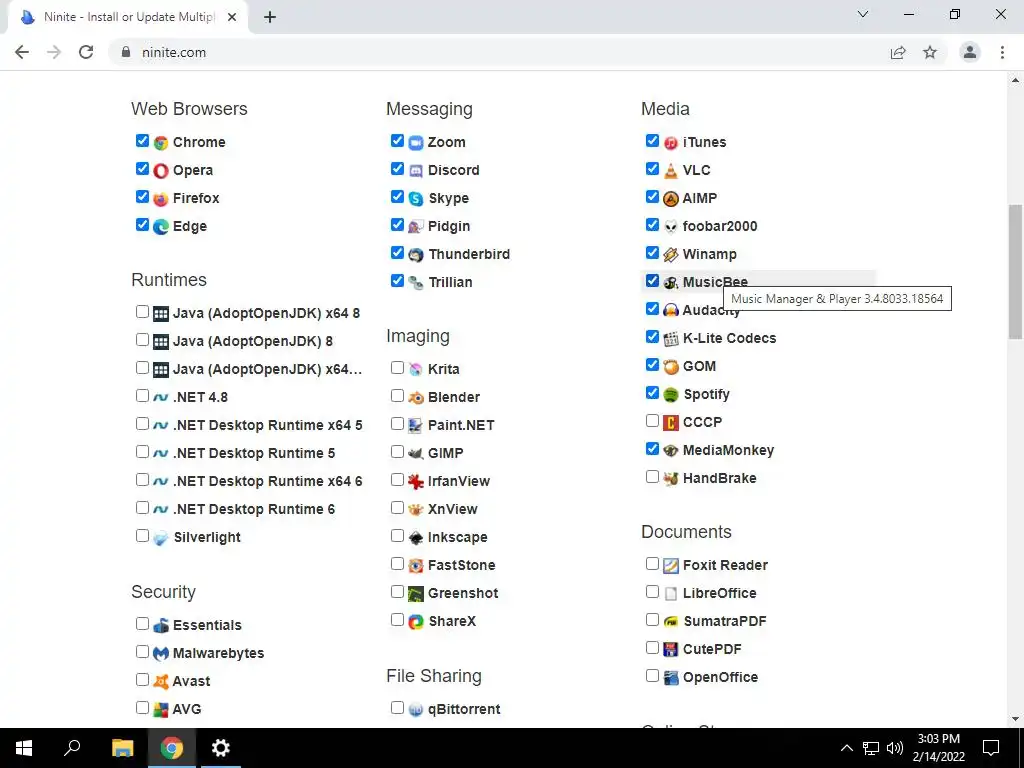Select the Ninite browser tab
This screenshot has width=1024, height=768.
click(128, 18)
